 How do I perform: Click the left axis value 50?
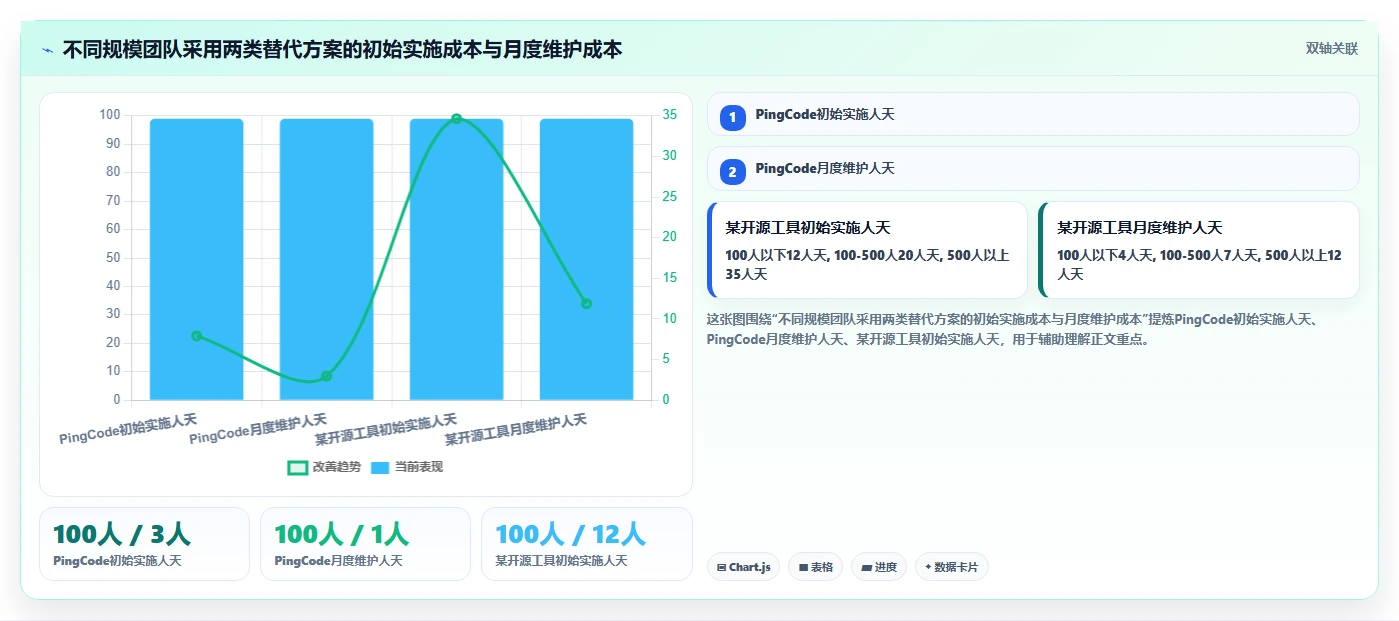[x=113, y=258]
